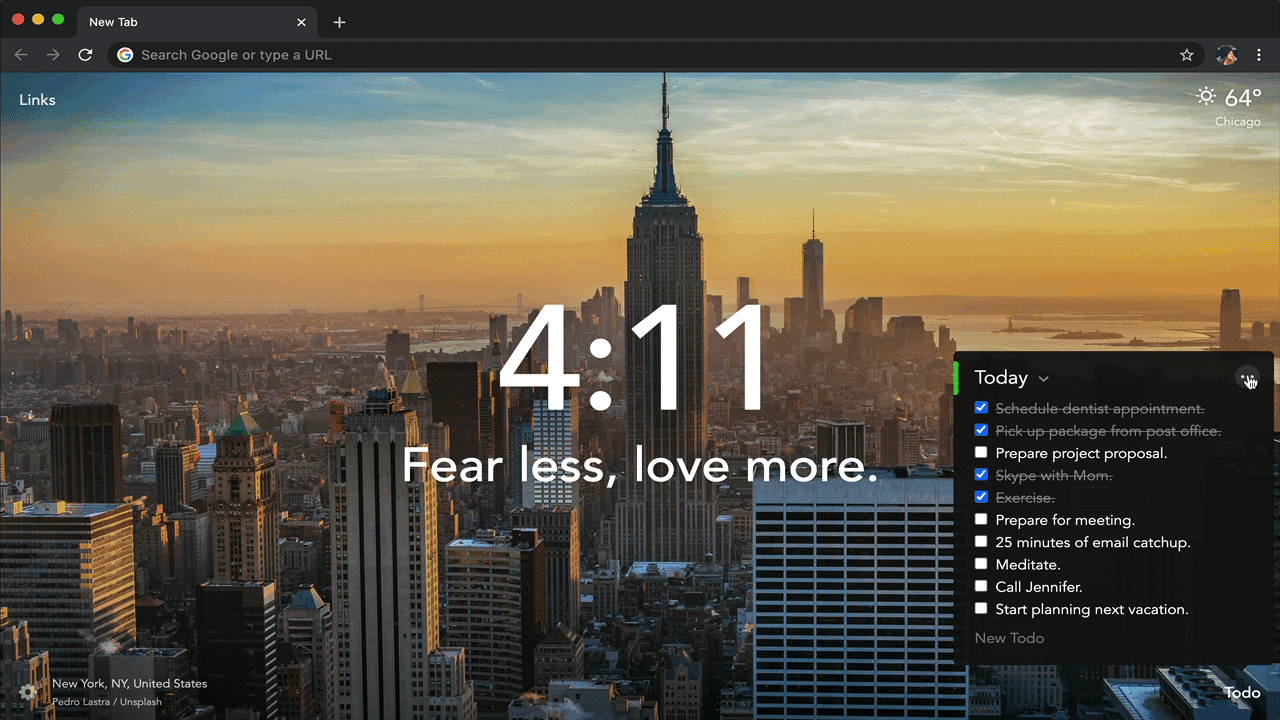This screenshot has width=1280, height=720.
Task: Click the Exercise todo text
Action: tap(1025, 497)
